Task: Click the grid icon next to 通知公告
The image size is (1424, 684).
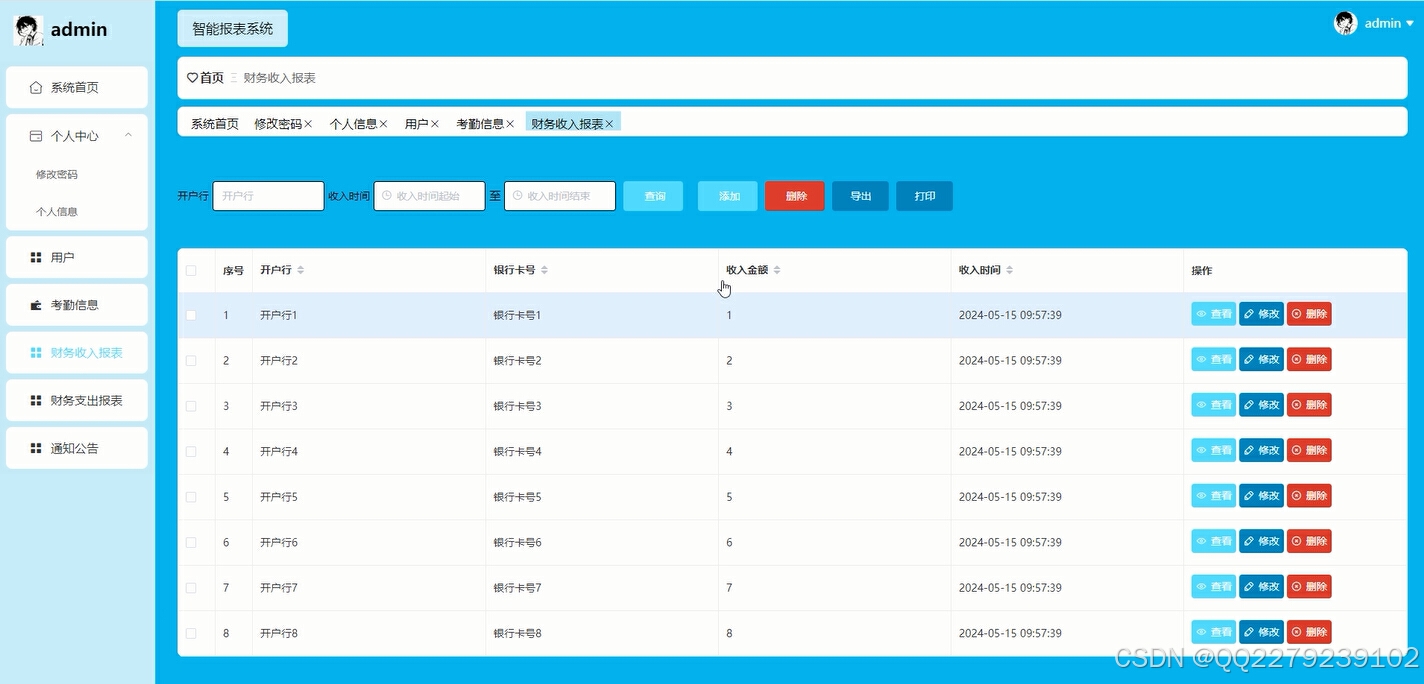Action: [x=36, y=449]
